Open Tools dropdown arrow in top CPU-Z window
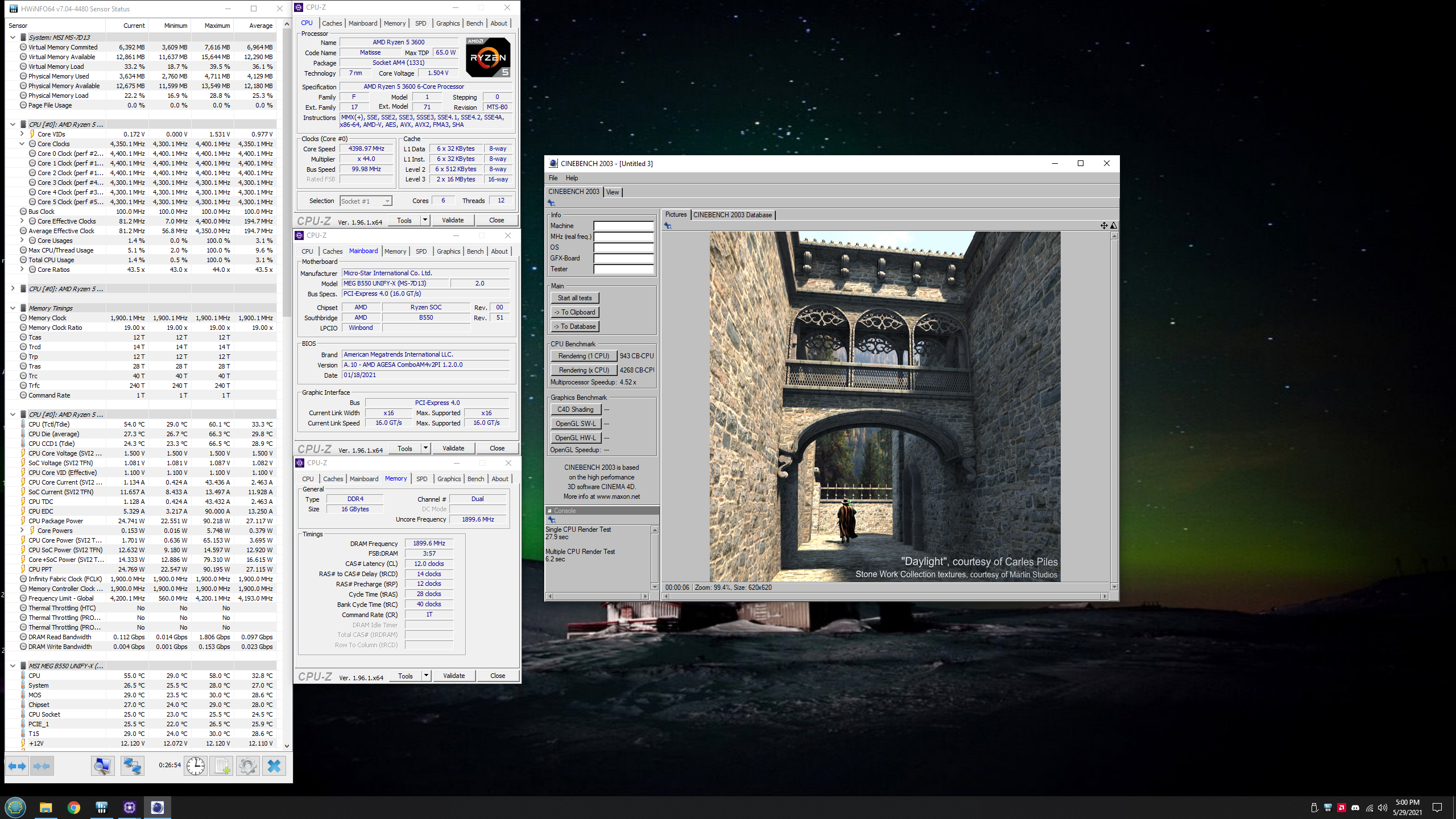Viewport: 1456px width, 819px height. (425, 220)
